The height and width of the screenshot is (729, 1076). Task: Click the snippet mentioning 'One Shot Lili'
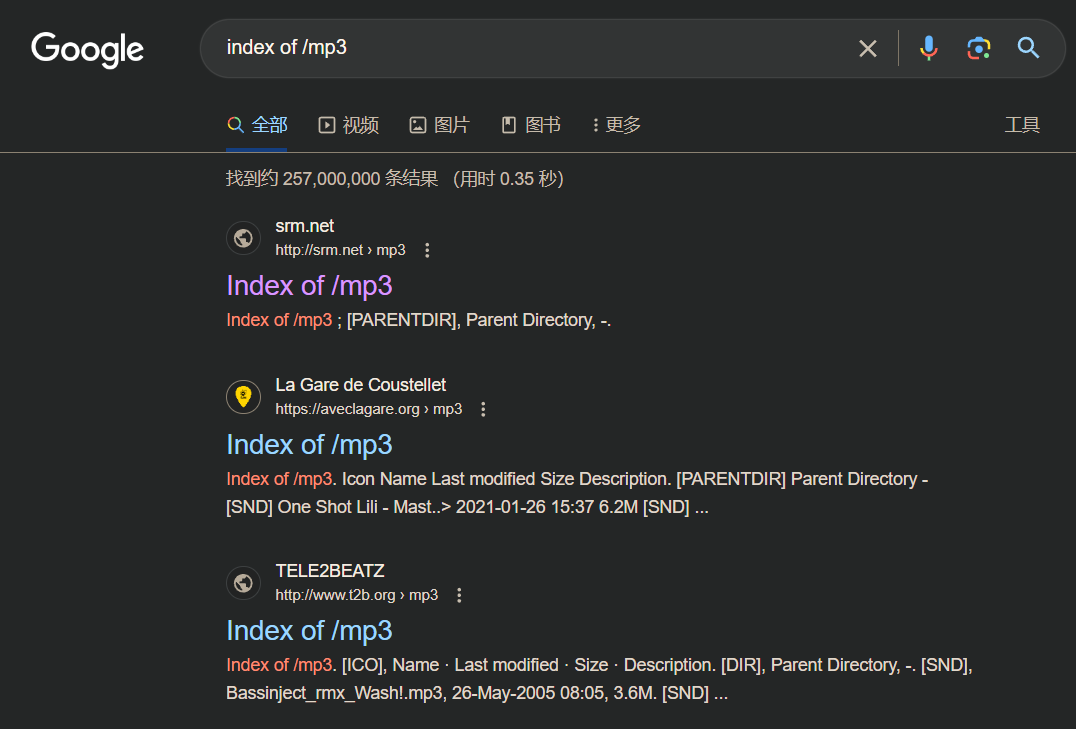coord(577,493)
